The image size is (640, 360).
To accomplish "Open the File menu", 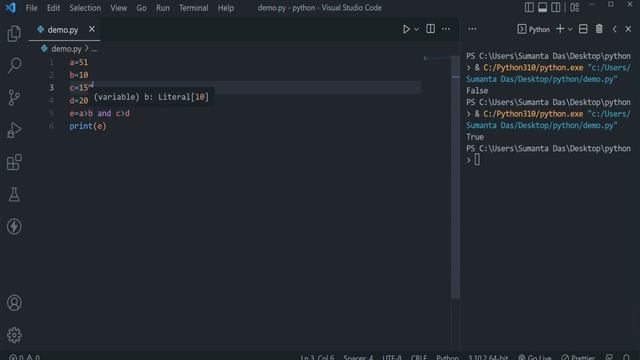I will tap(31, 8).
